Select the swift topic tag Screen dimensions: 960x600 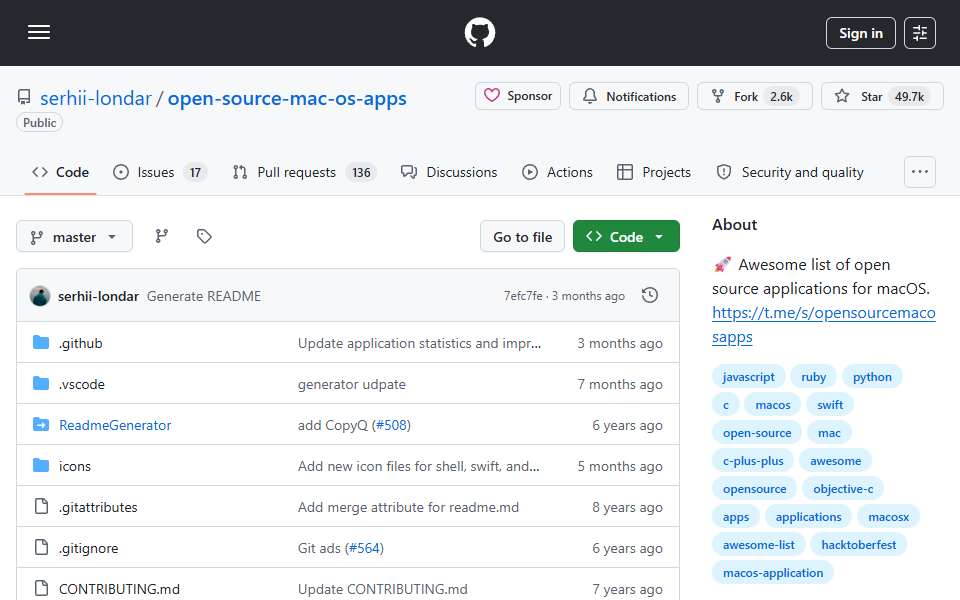point(830,405)
